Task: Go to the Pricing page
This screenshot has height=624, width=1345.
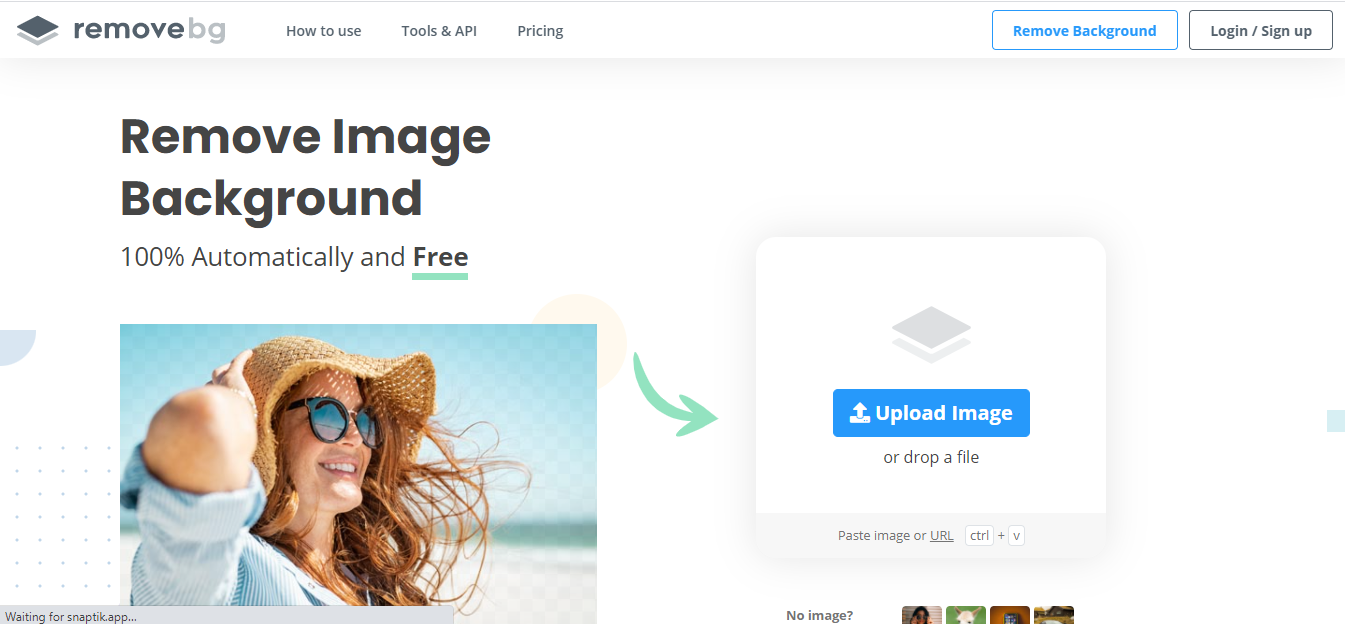Action: click(540, 31)
